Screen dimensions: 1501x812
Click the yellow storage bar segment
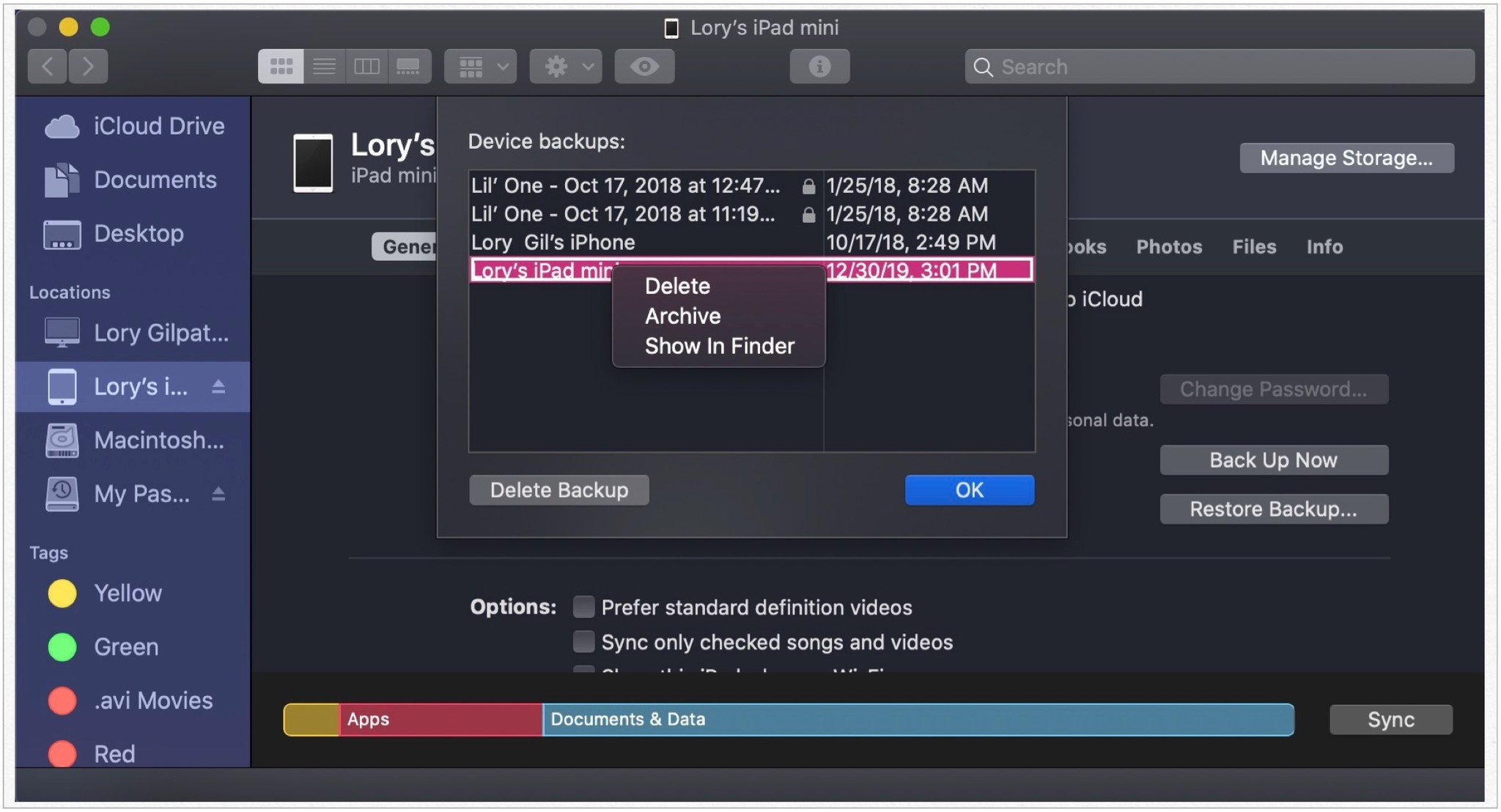click(311, 720)
